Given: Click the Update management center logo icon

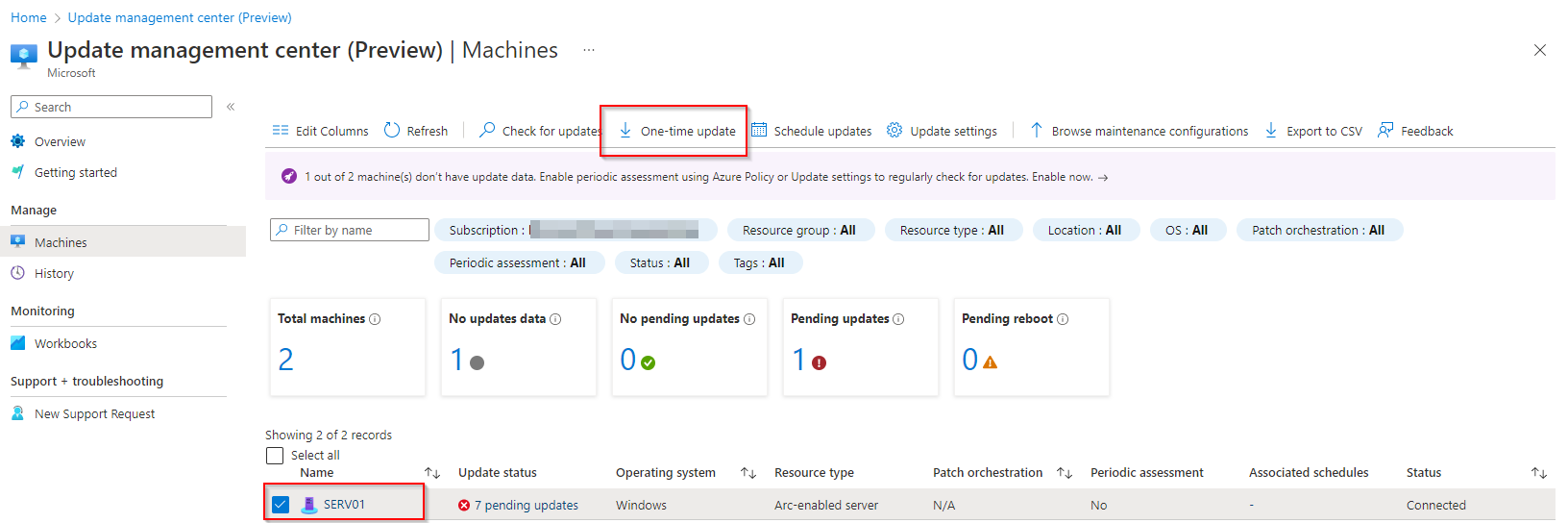Looking at the screenshot, I should [24, 55].
